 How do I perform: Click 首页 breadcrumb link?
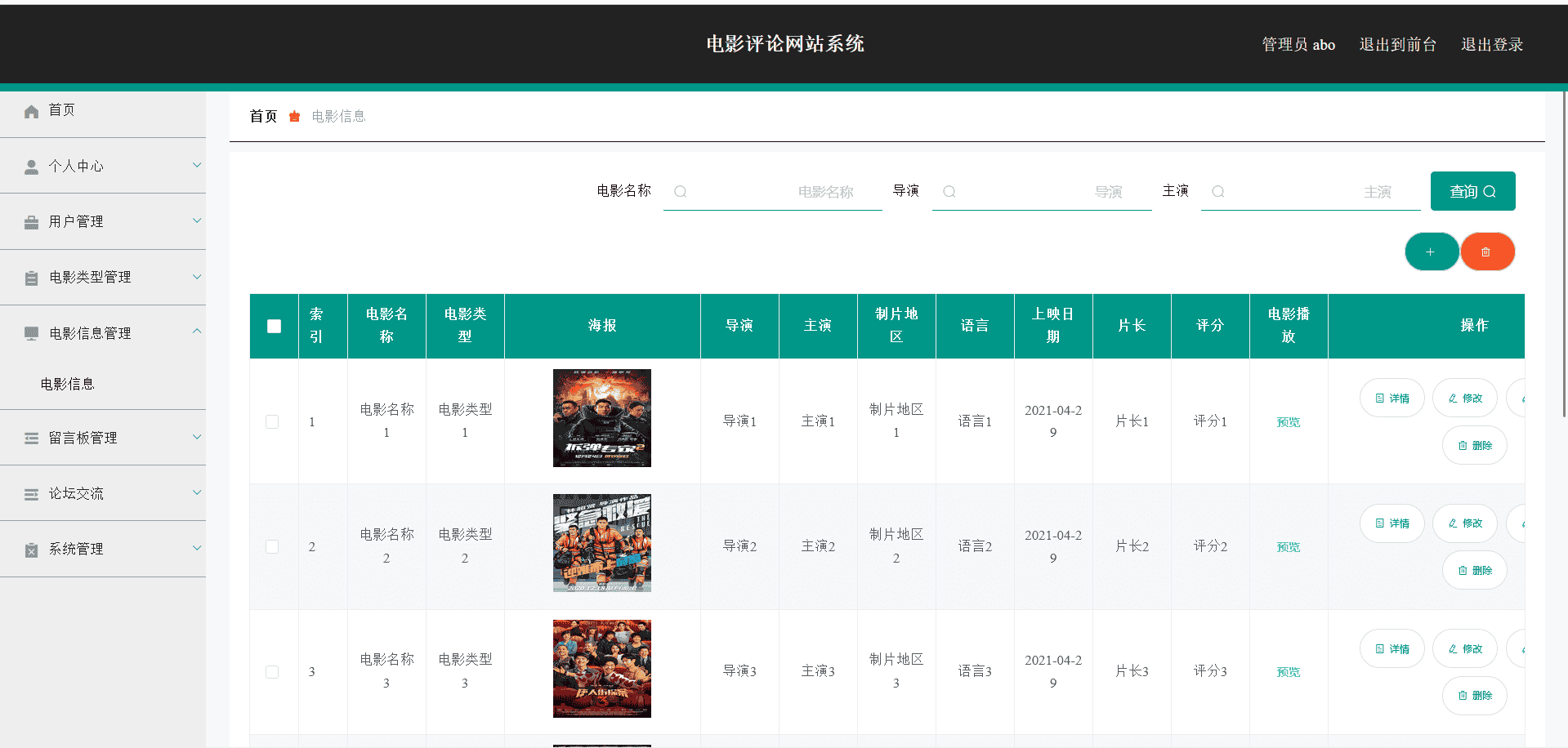pos(263,117)
